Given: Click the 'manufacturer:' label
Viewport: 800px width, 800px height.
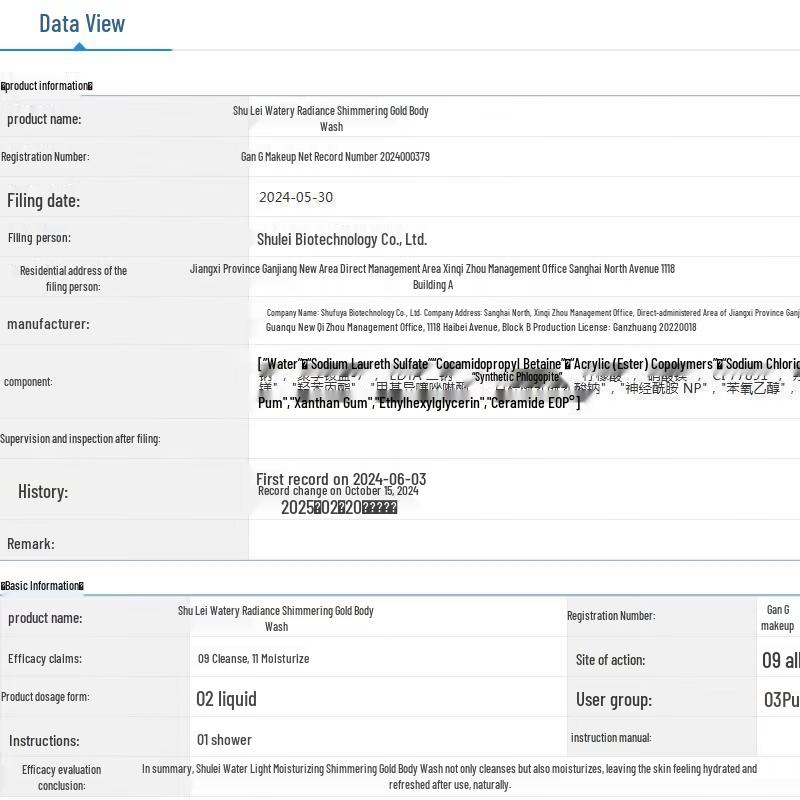Looking at the screenshot, I should pyautogui.click(x=48, y=324).
